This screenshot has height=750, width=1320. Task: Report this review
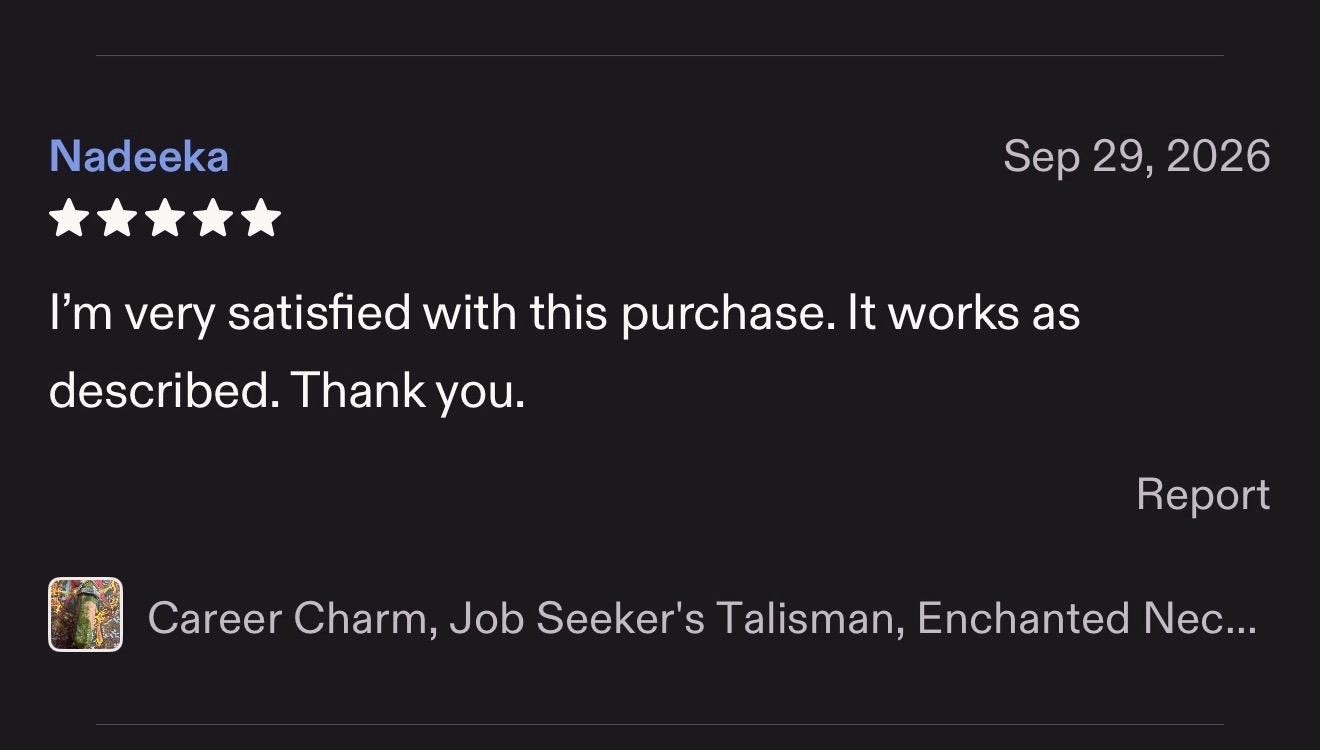[1203, 494]
